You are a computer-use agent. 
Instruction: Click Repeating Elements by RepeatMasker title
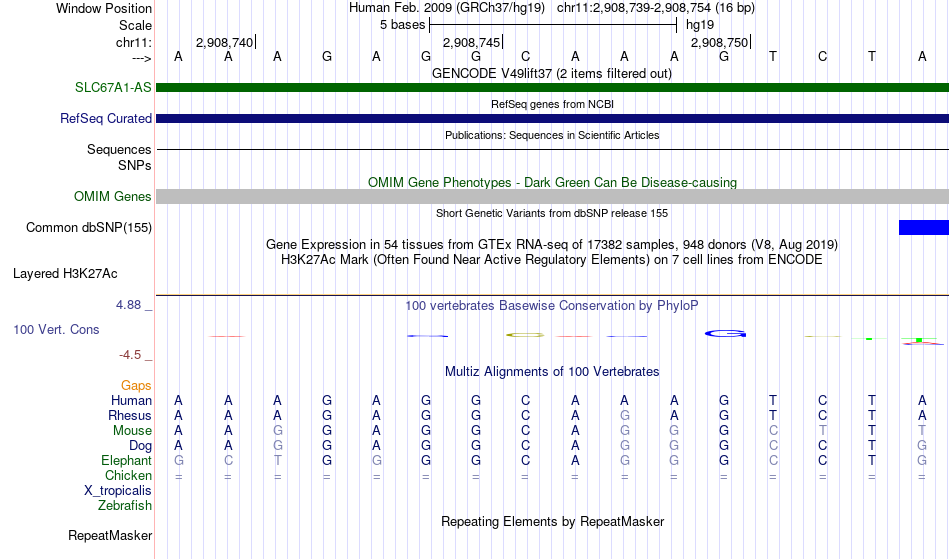click(x=552, y=521)
